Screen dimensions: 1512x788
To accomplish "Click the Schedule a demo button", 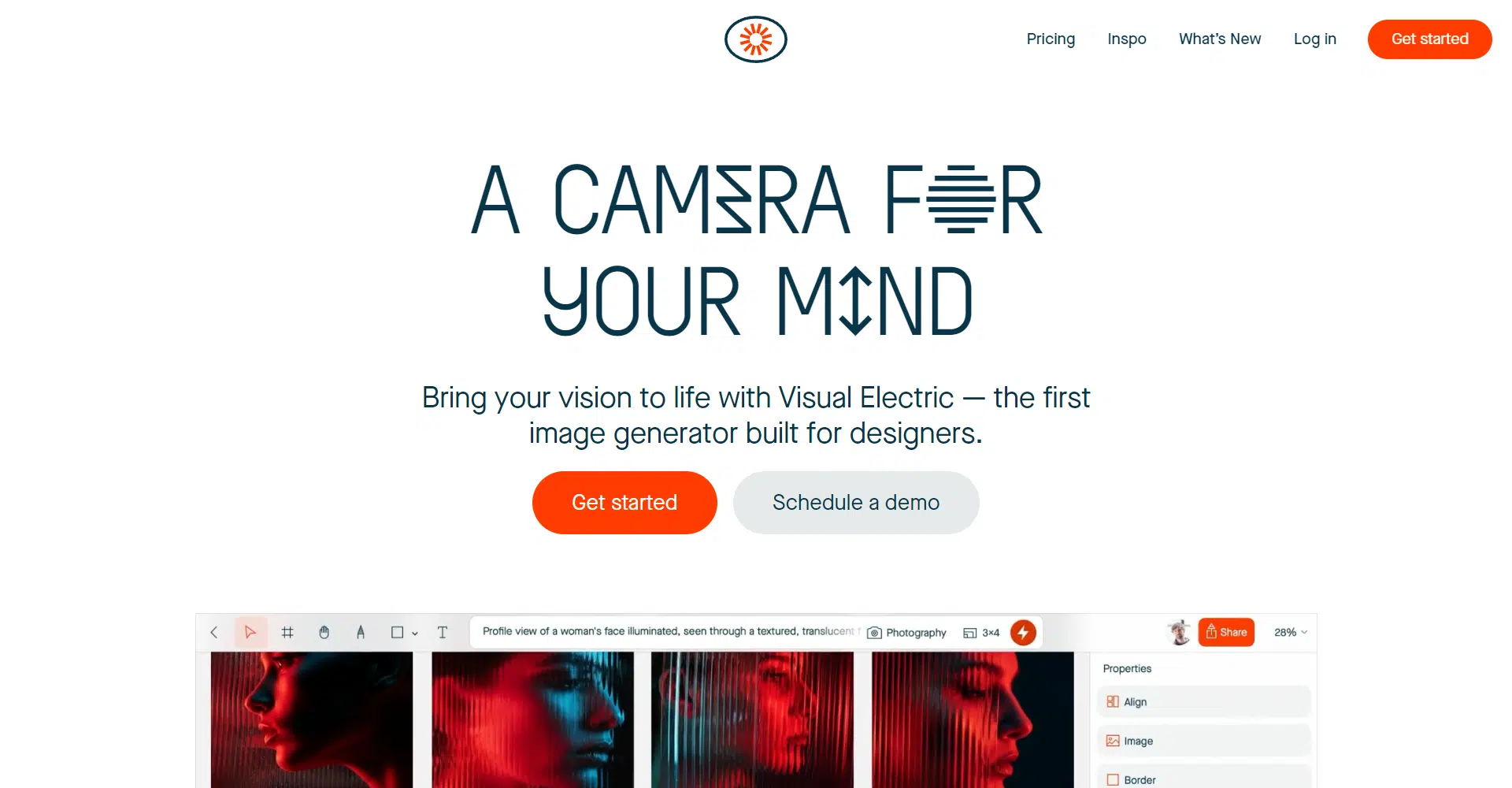I will [x=856, y=503].
